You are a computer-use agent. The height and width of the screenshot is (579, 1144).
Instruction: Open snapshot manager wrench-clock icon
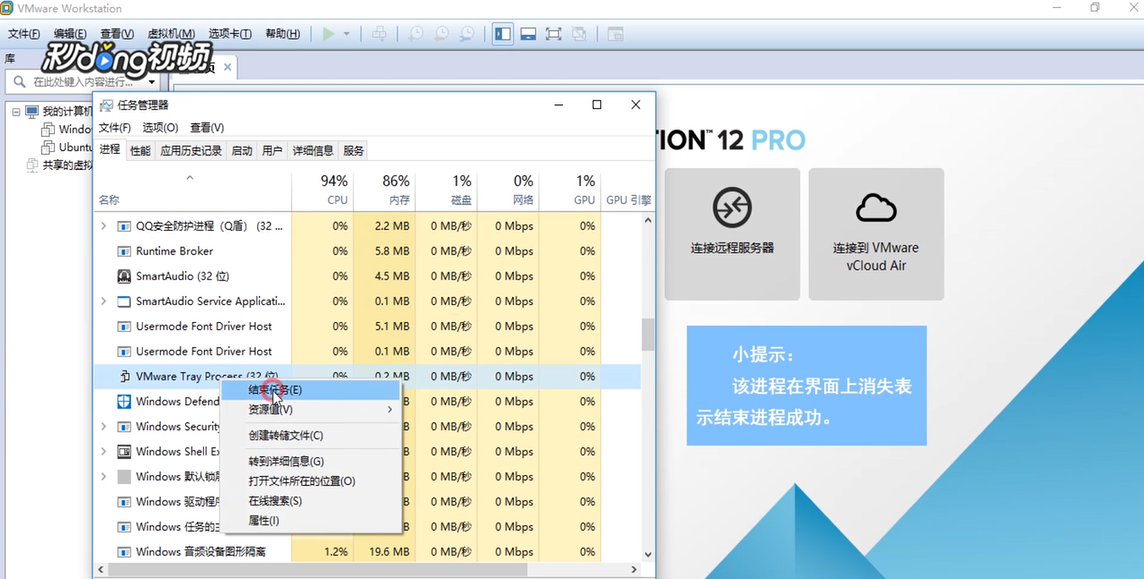point(467,34)
